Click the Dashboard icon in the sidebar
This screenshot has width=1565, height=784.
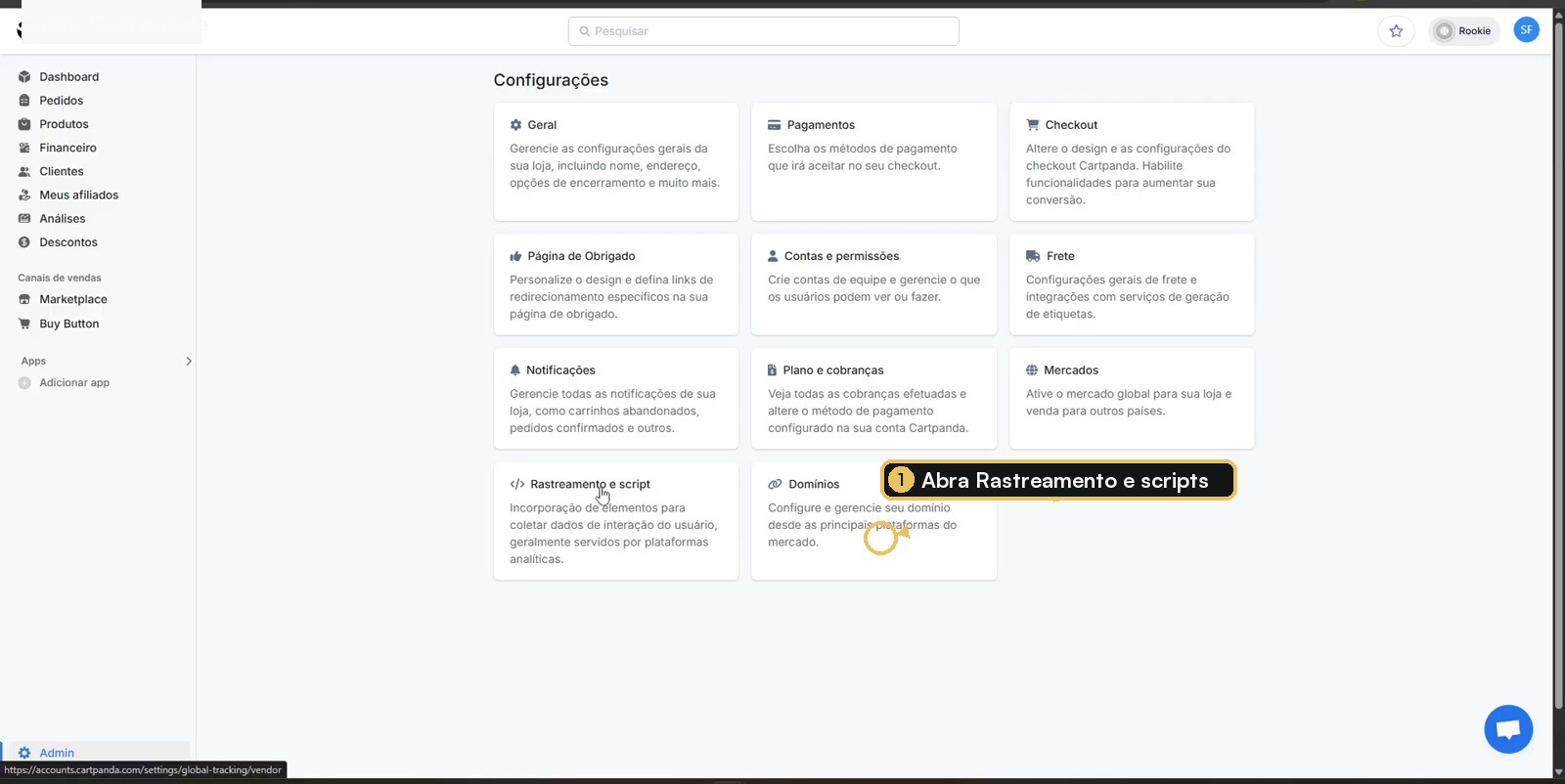(24, 76)
